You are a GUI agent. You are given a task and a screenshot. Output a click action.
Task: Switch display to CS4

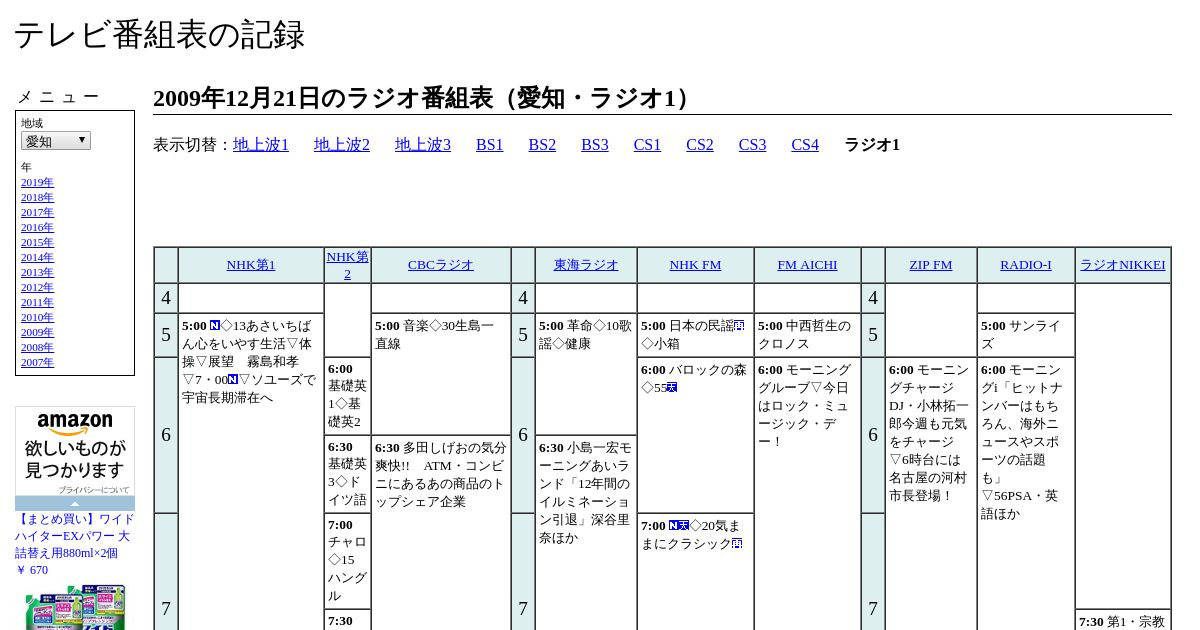(805, 145)
